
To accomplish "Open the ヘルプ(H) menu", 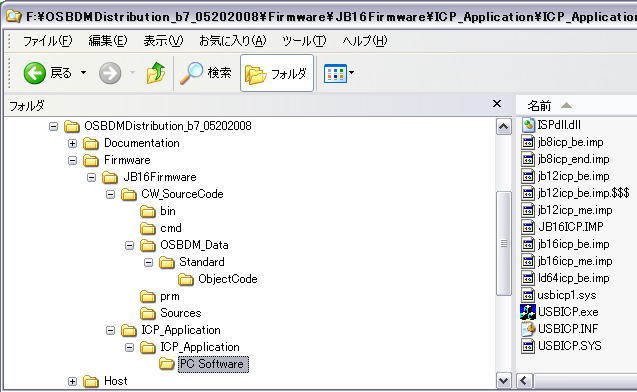I will (364, 41).
